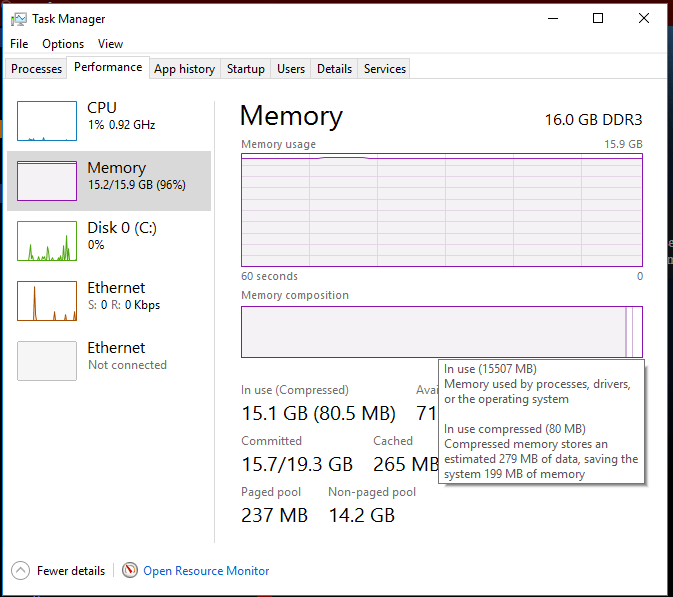Click the 15.9 GB graph maximum label
The width and height of the screenshot is (673, 597).
(x=623, y=144)
